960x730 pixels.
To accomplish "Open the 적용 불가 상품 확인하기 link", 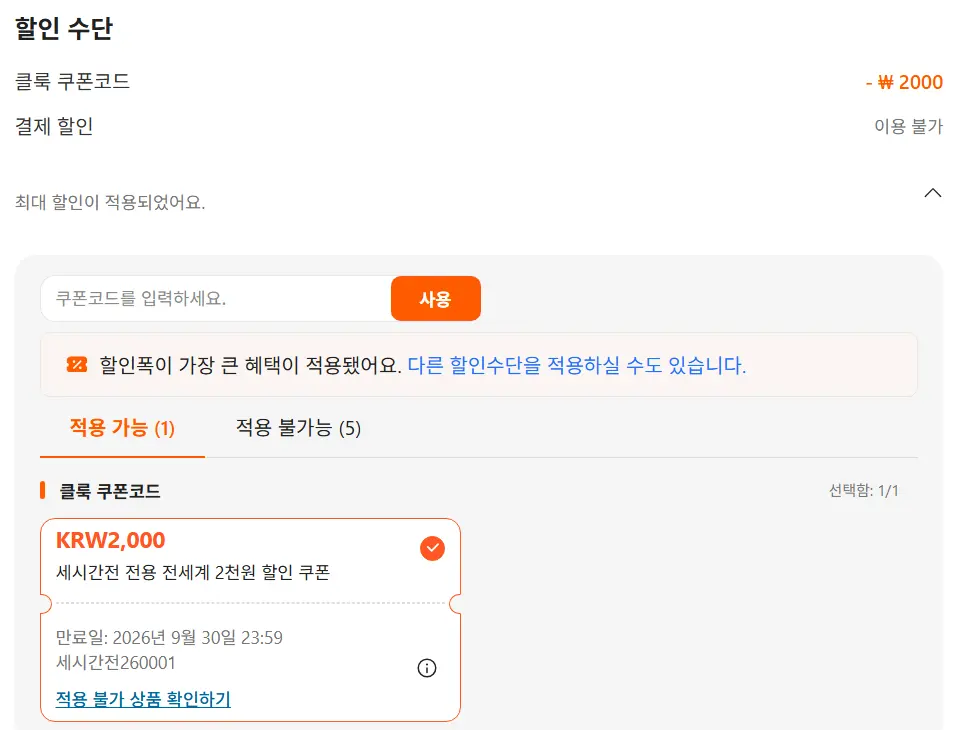I will click(x=143, y=699).
